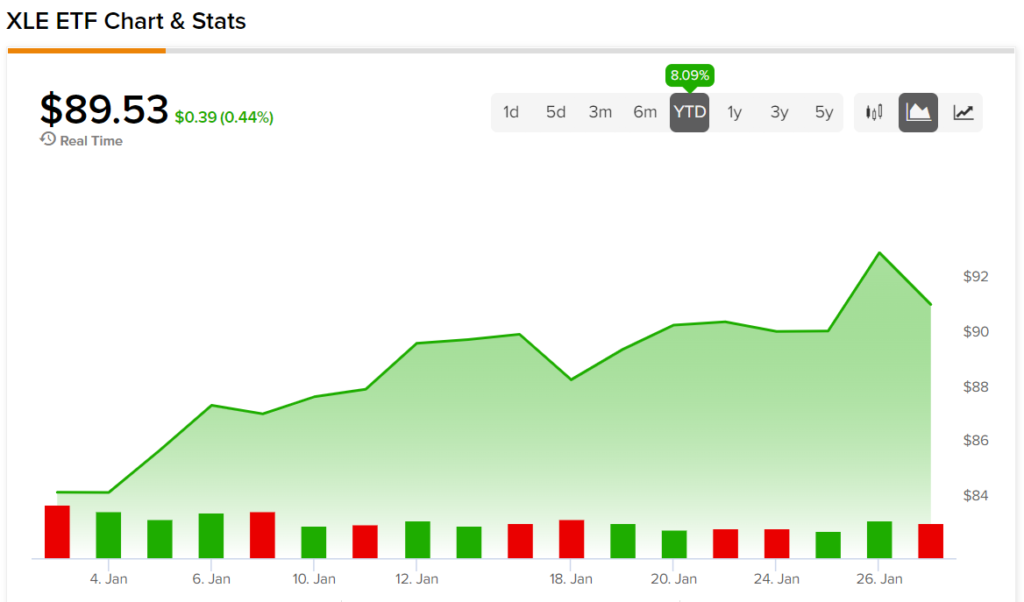This screenshot has height=602, width=1024.
Task: Click the 4. Jan date label
Action: (108, 579)
